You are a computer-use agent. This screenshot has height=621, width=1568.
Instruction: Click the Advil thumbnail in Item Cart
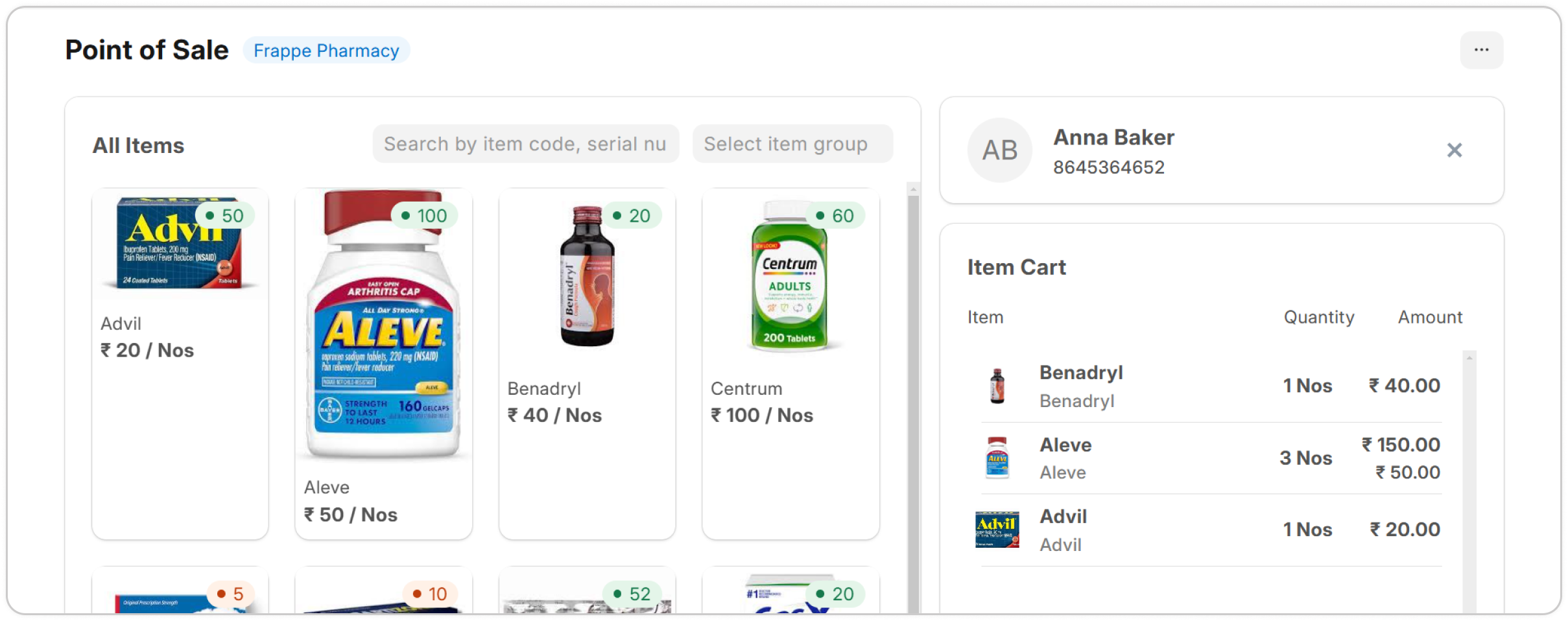click(997, 530)
